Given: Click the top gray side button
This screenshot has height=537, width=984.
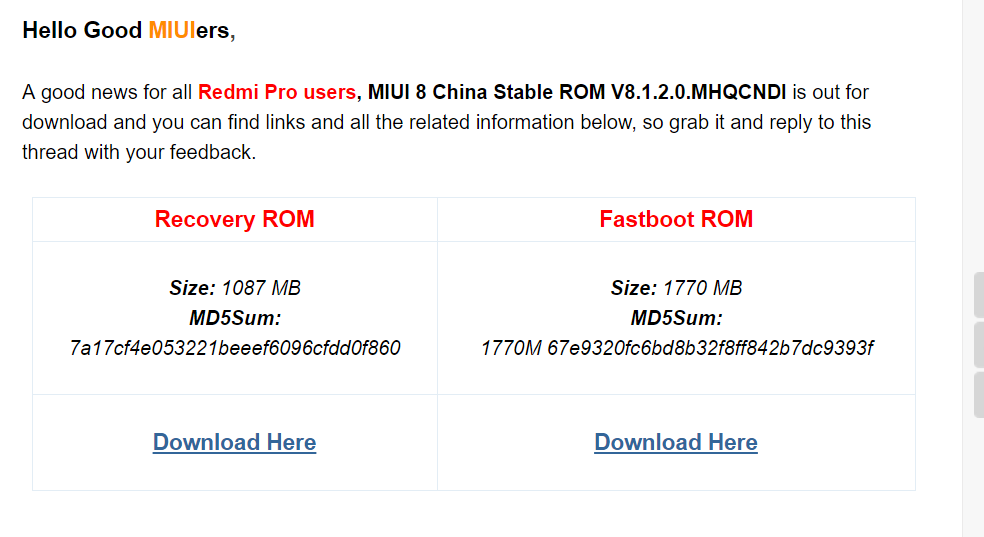Looking at the screenshot, I should tap(979, 294).
